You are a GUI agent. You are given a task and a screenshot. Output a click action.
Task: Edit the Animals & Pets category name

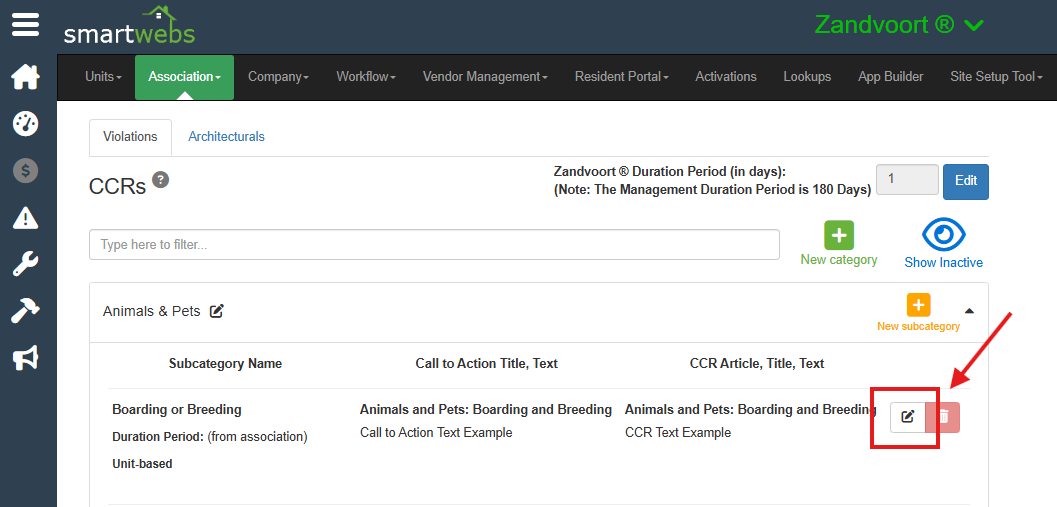point(217,311)
